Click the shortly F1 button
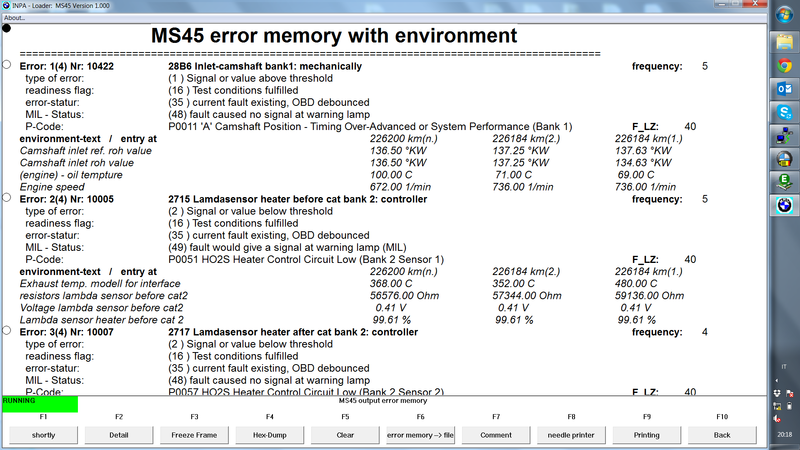This screenshot has height=450, width=800. 43,435
